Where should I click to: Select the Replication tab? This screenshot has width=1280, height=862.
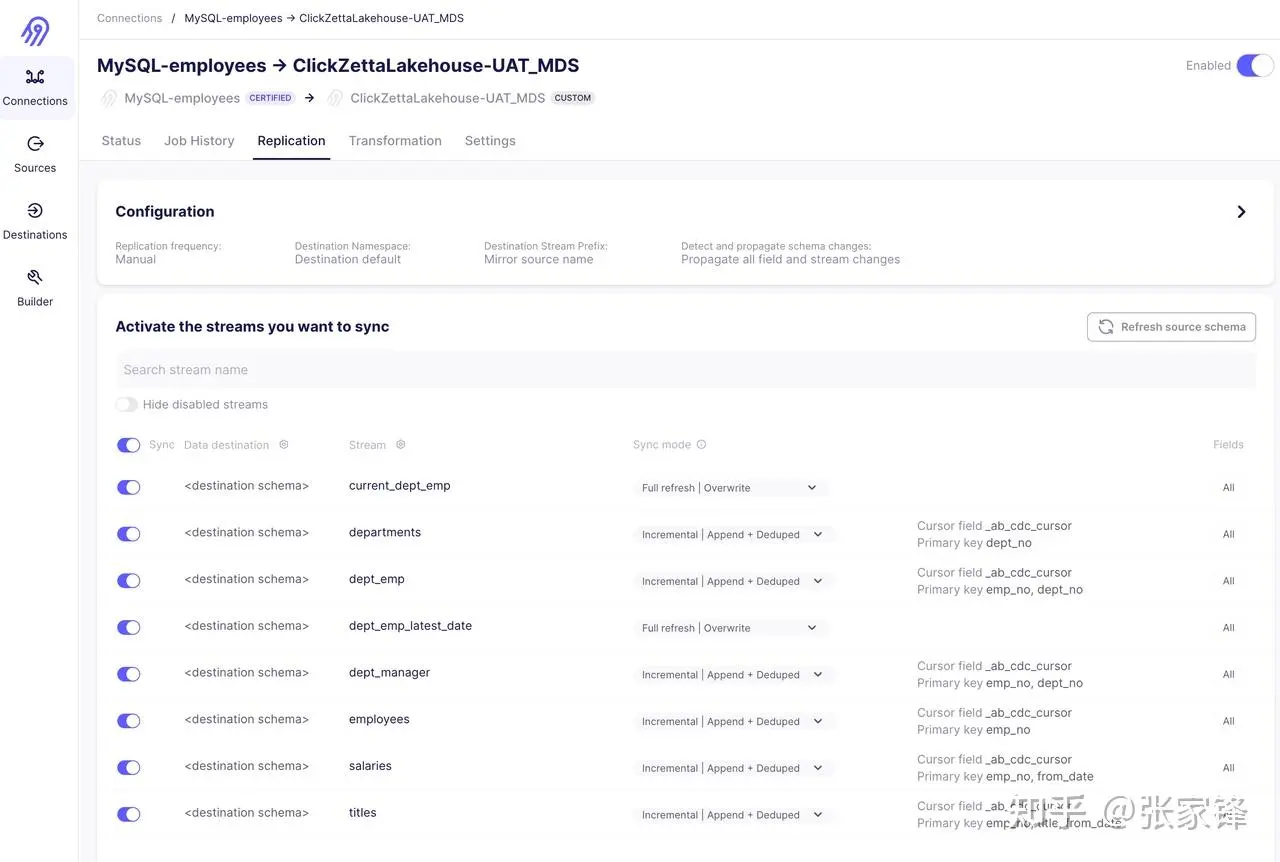(x=291, y=141)
